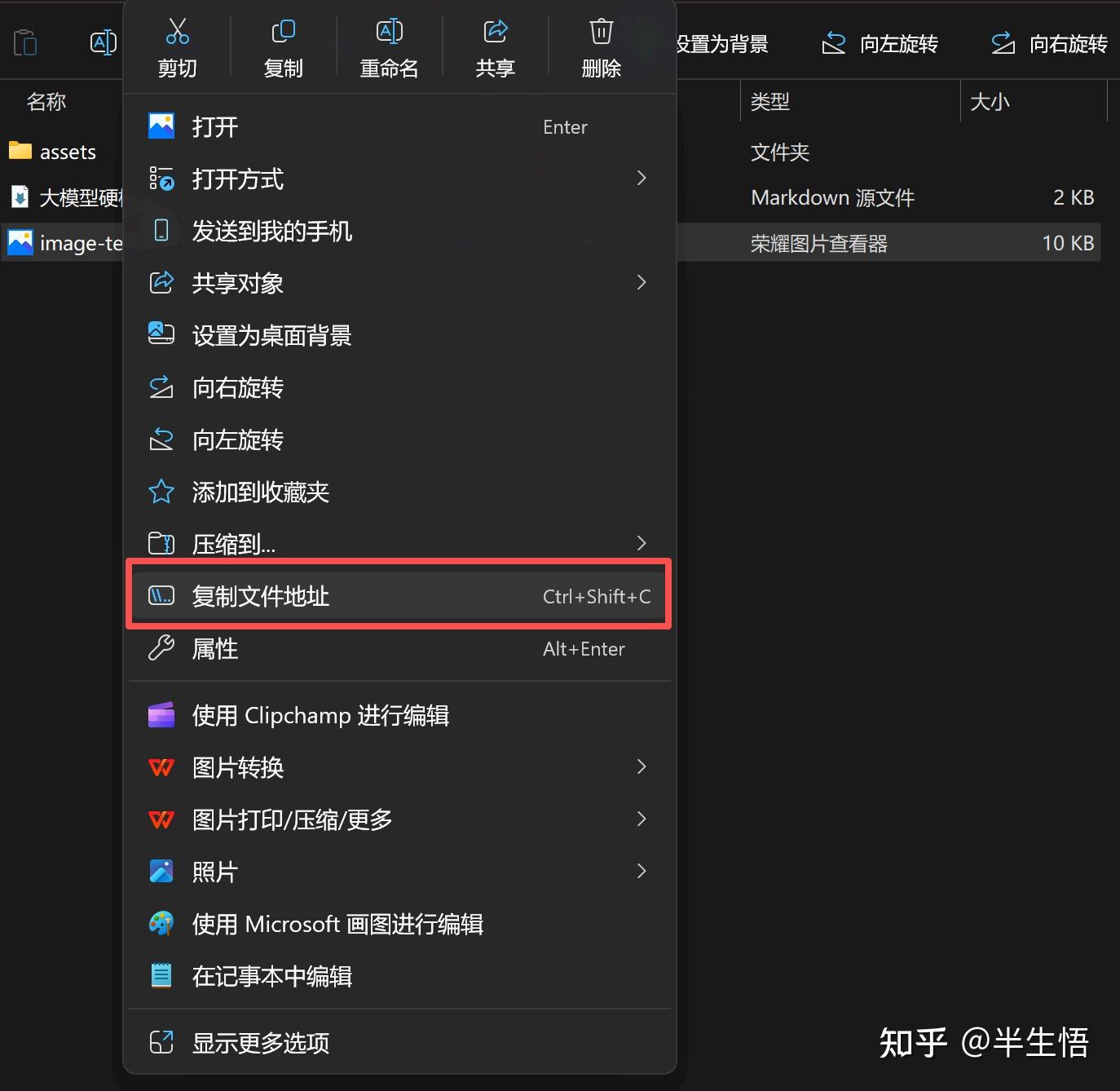Viewport: 1120px width, 1091px height.
Task: Click 向右旋转 in Explorer toolbar
Action: click(1050, 43)
